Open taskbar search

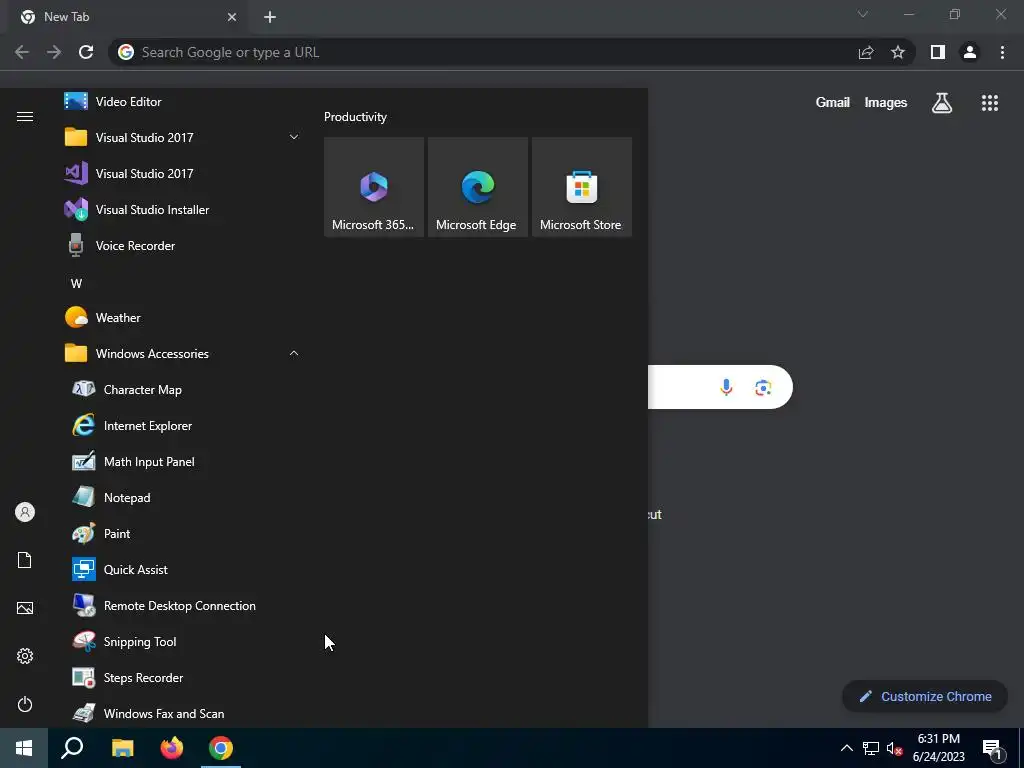72,748
